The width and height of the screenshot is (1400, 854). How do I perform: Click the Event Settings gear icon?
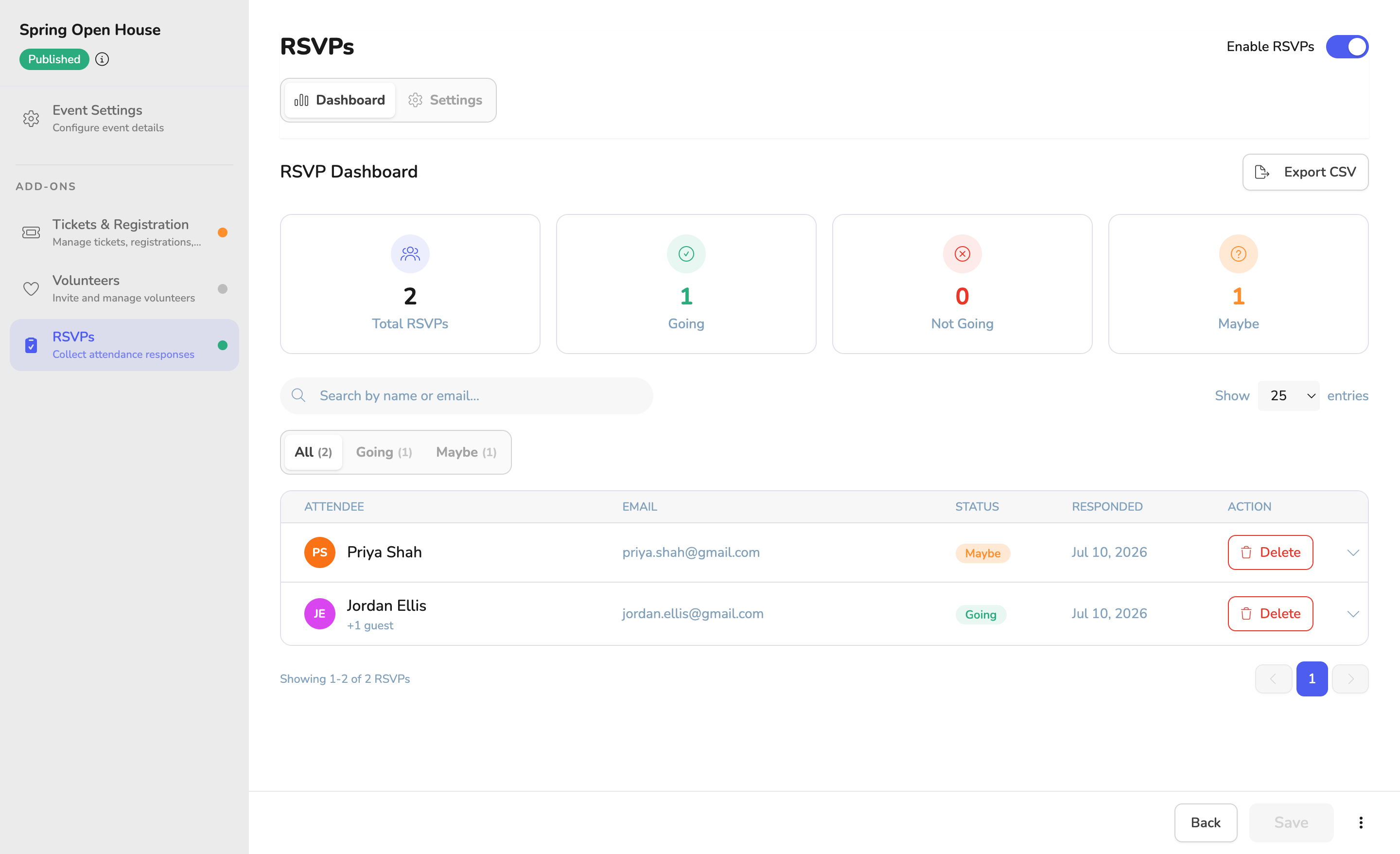coord(31,118)
